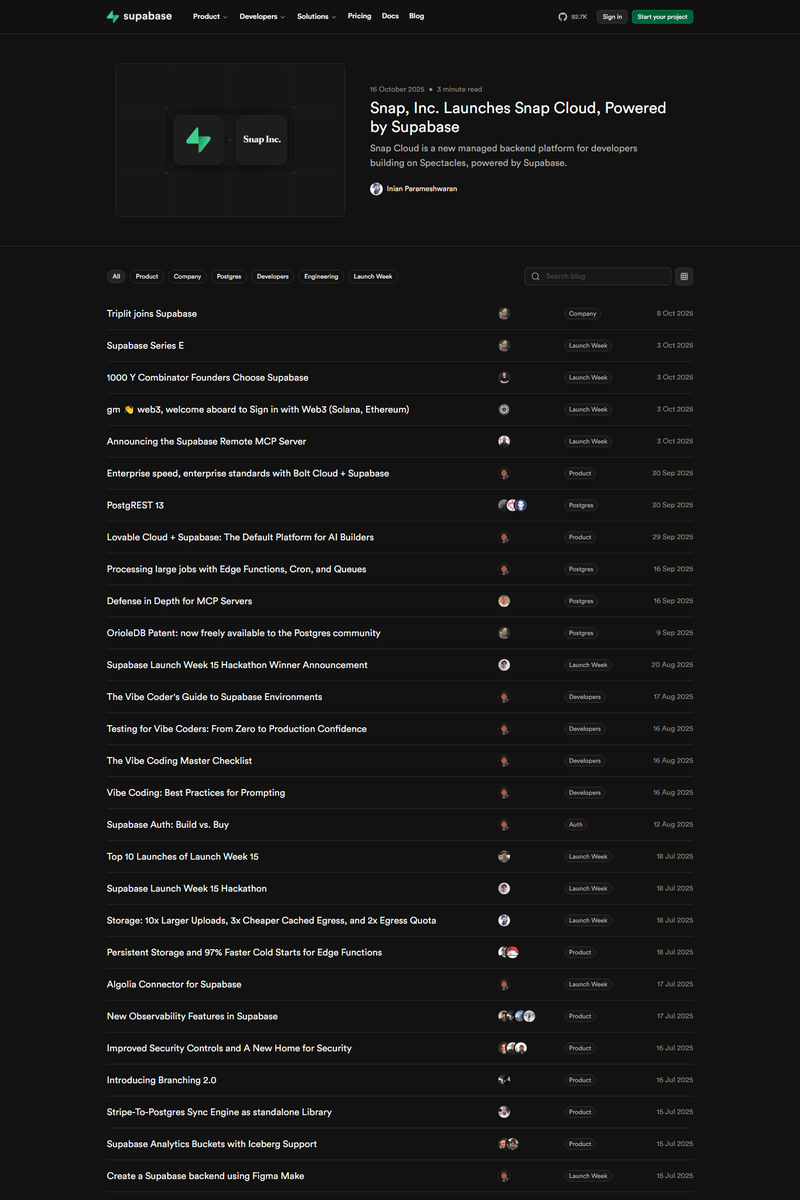
Task: Filter posts by Postgres category
Action: pos(229,276)
